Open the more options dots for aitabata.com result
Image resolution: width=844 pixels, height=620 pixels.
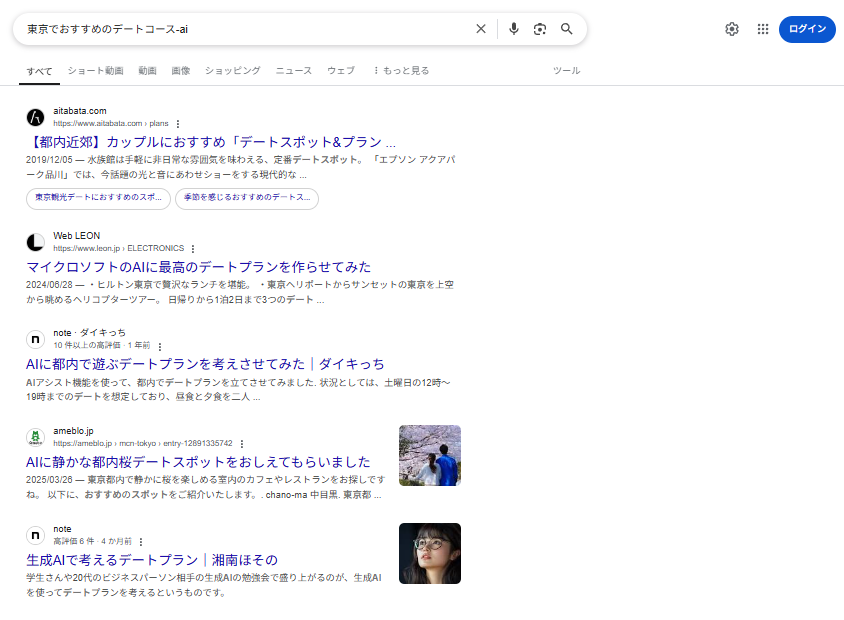[178, 124]
